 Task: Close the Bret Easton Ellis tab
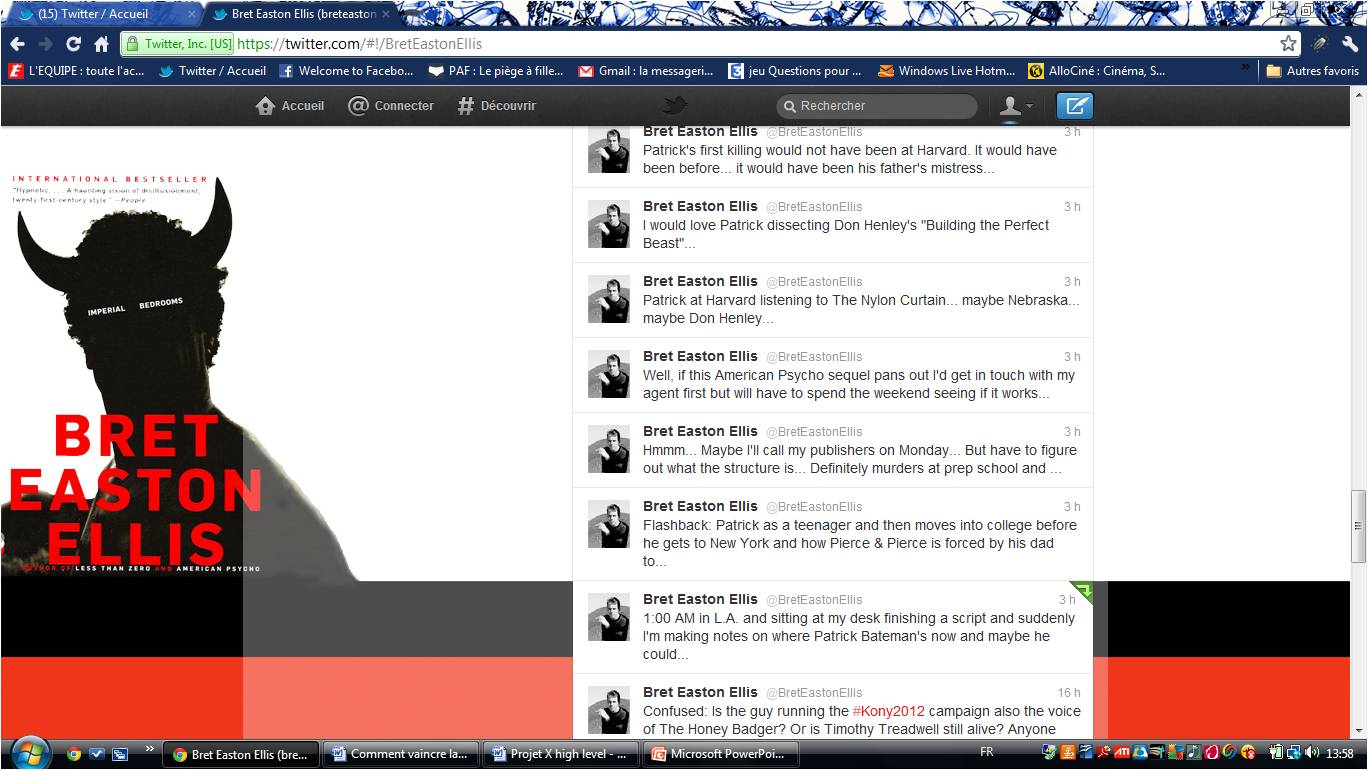[387, 14]
